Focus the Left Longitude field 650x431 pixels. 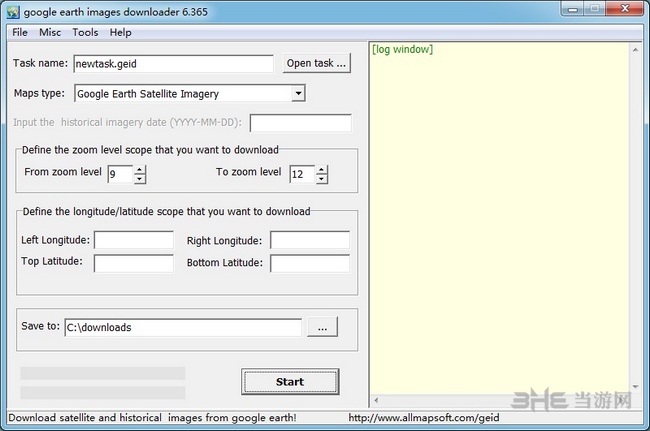click(x=134, y=240)
